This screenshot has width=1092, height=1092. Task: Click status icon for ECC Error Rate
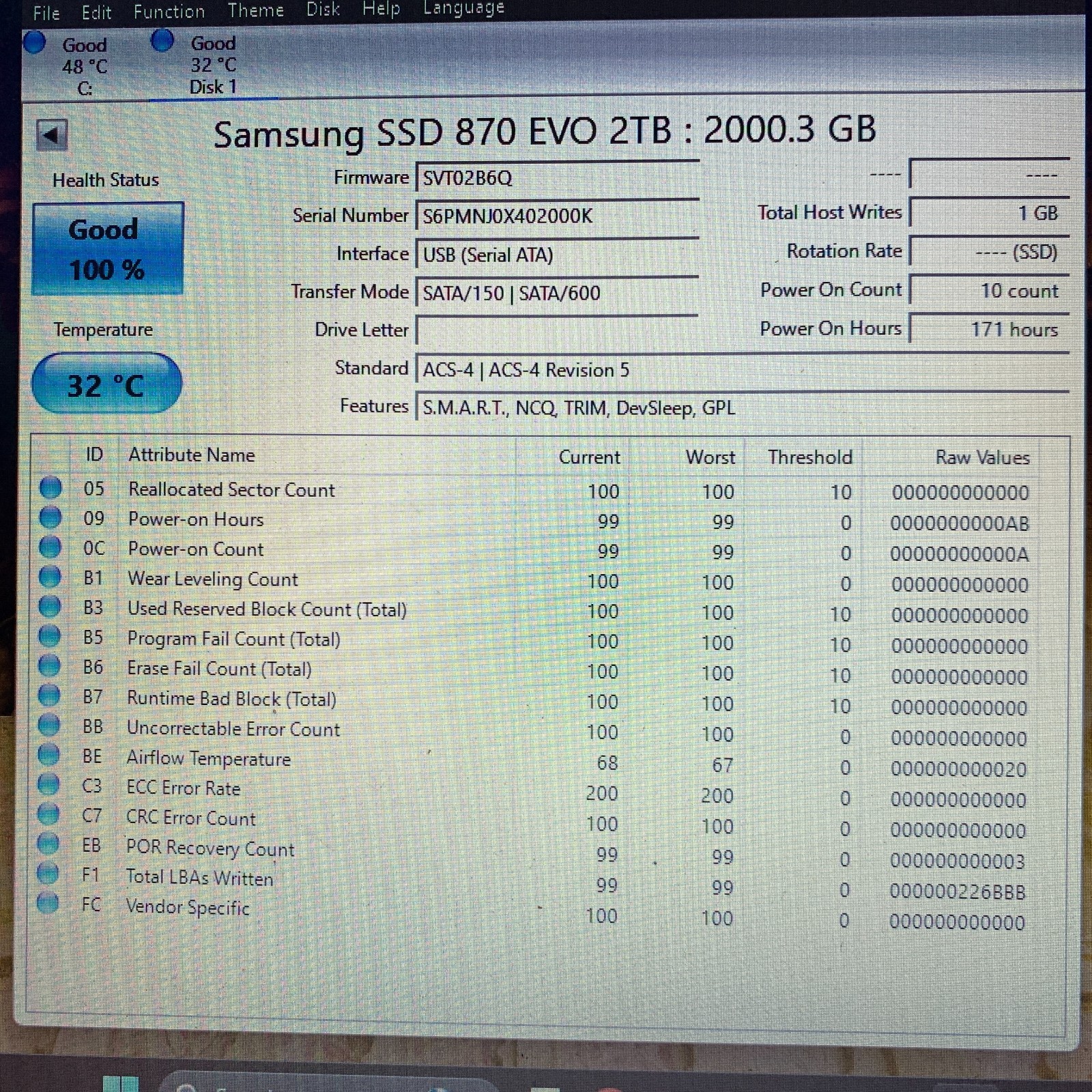point(48,784)
